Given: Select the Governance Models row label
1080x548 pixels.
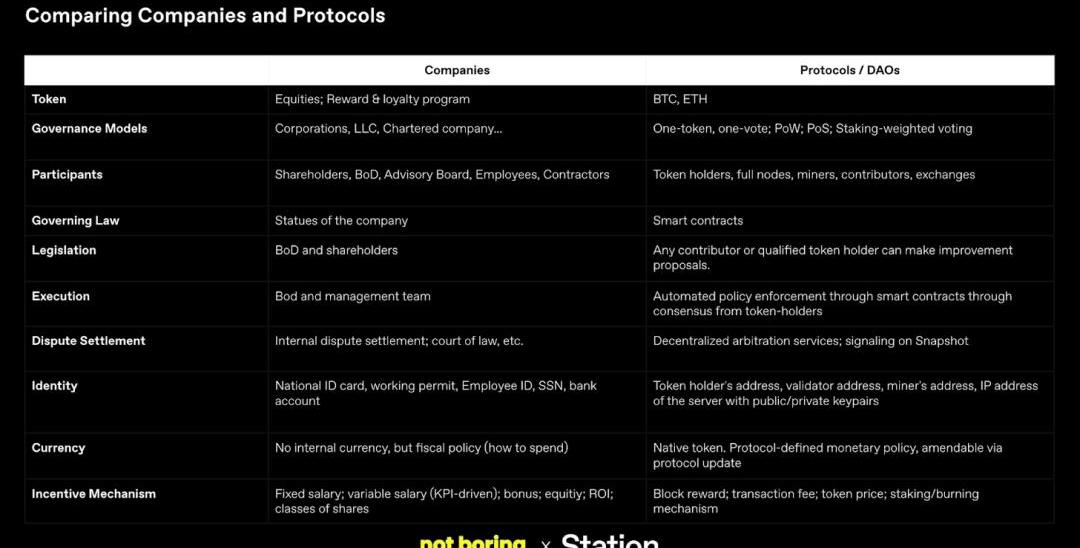Looking at the screenshot, I should (89, 128).
